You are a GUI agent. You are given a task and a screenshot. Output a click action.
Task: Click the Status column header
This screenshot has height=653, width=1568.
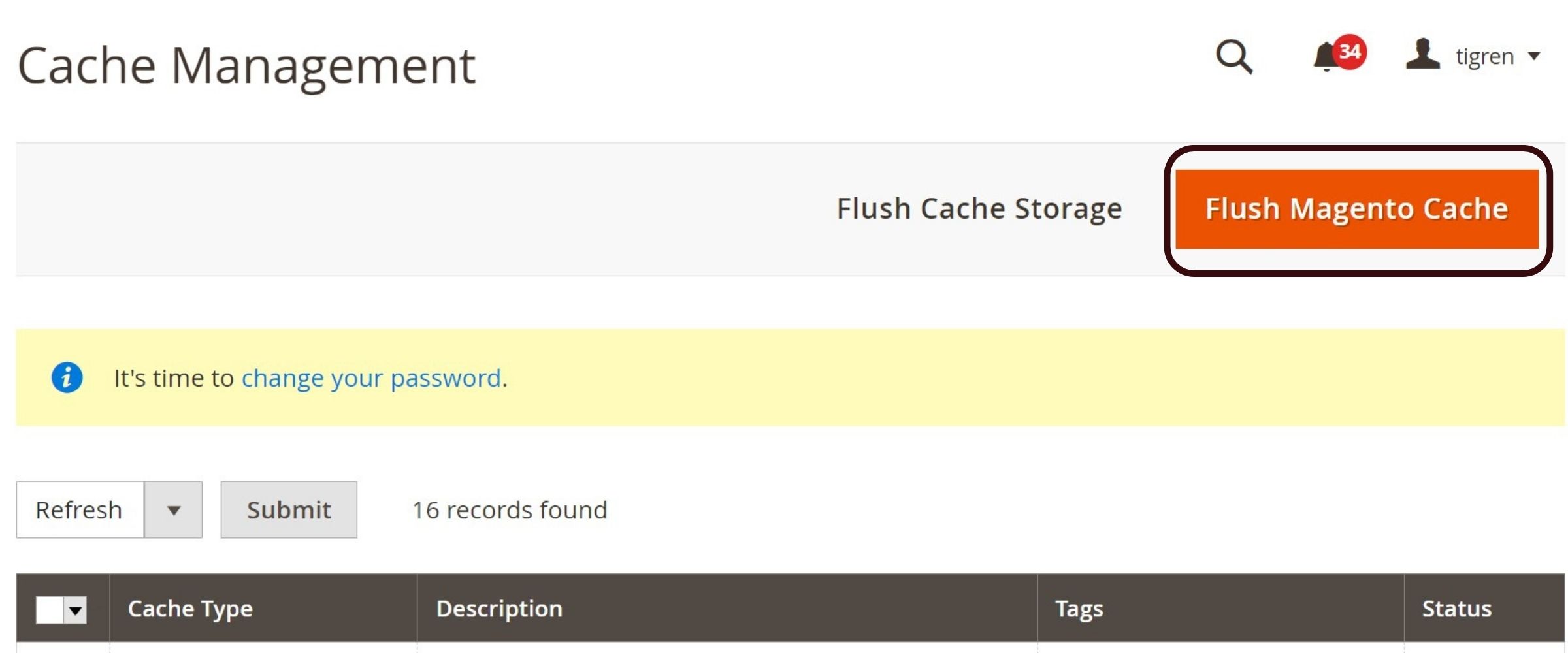tap(1456, 609)
